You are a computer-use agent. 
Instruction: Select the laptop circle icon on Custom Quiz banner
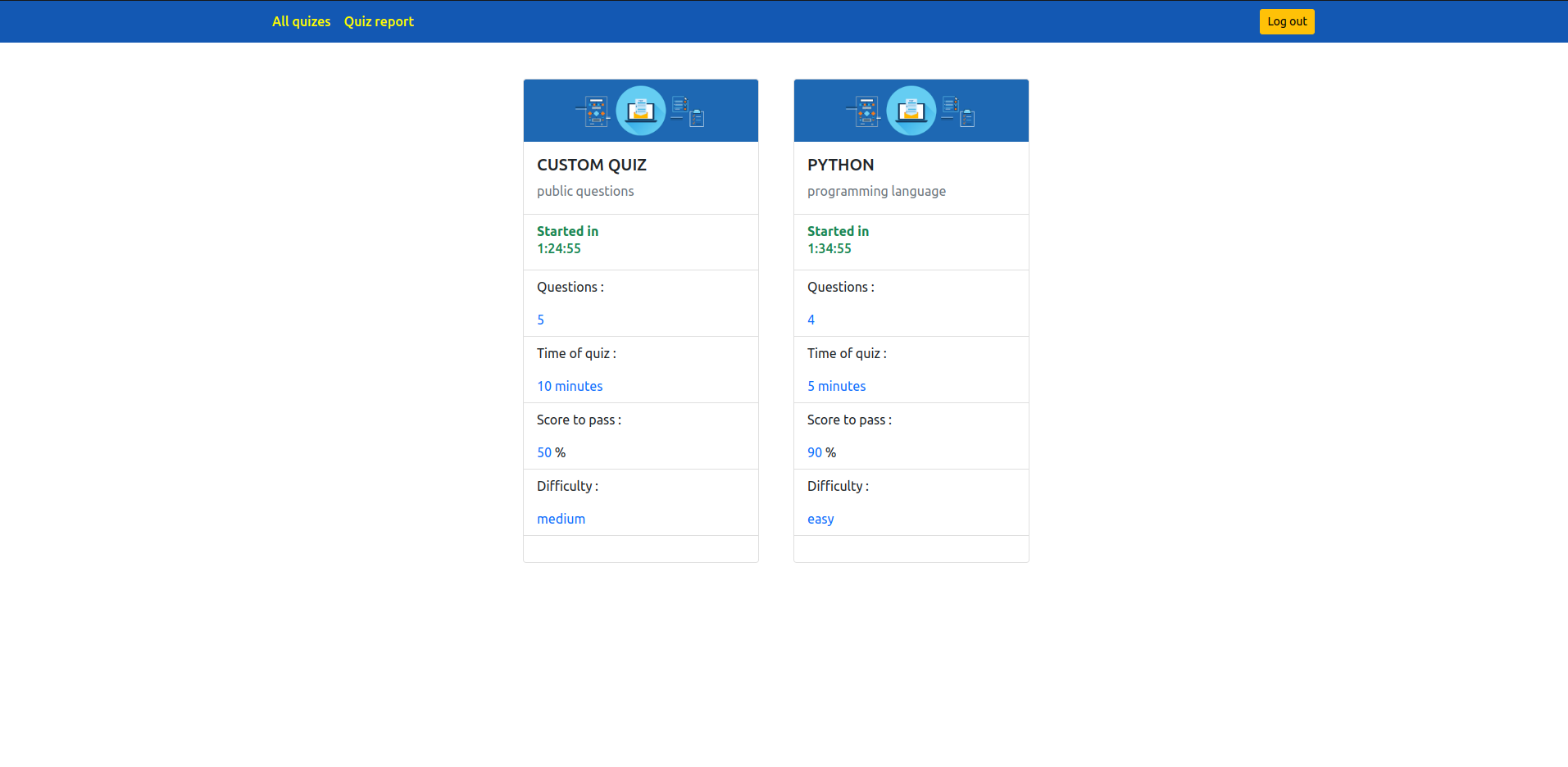pyautogui.click(x=640, y=110)
